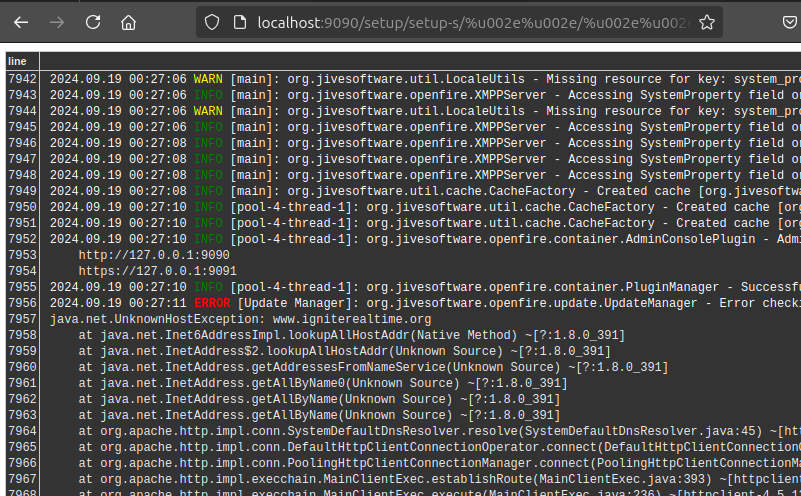Click line number 7957 in the gutter

(22, 319)
